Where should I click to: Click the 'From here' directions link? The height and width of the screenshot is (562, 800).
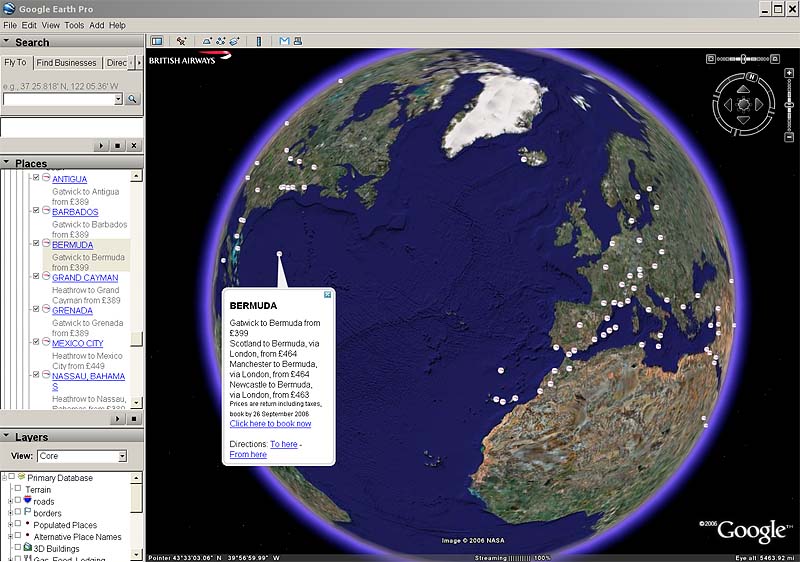pos(248,454)
